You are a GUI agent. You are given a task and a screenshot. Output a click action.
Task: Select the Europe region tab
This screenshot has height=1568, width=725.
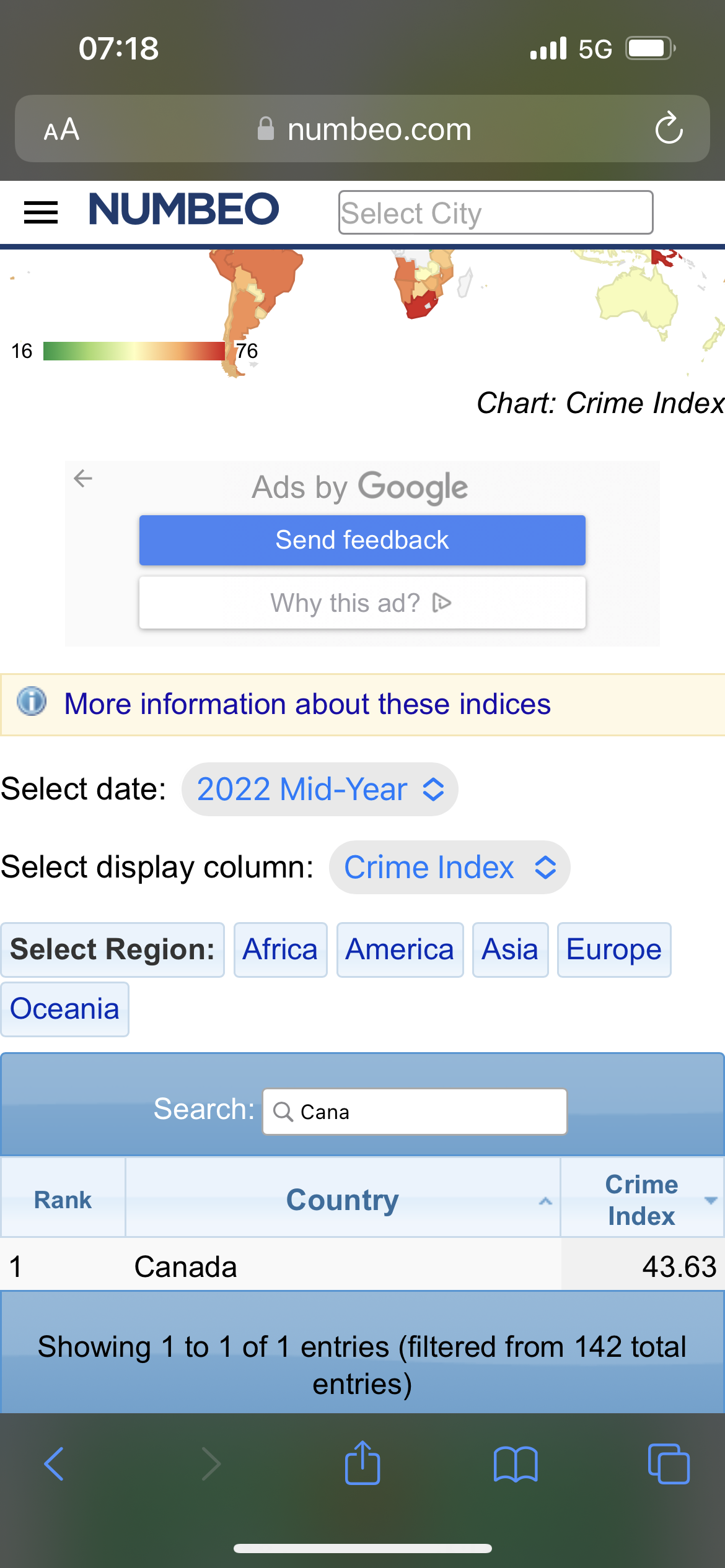click(x=613, y=950)
